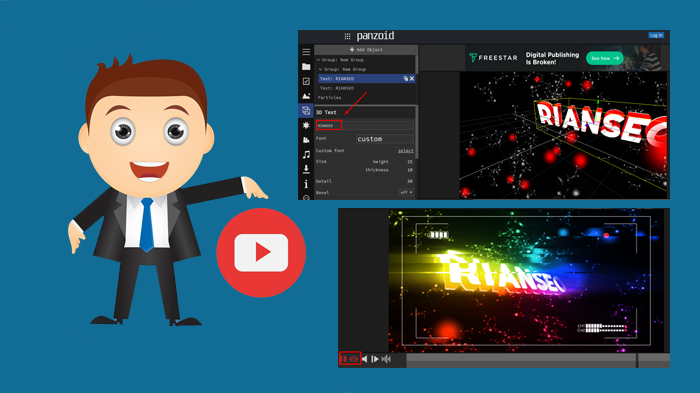Delete the selected Text: RIANSEO object
This screenshot has width=700, height=393.
(412, 79)
